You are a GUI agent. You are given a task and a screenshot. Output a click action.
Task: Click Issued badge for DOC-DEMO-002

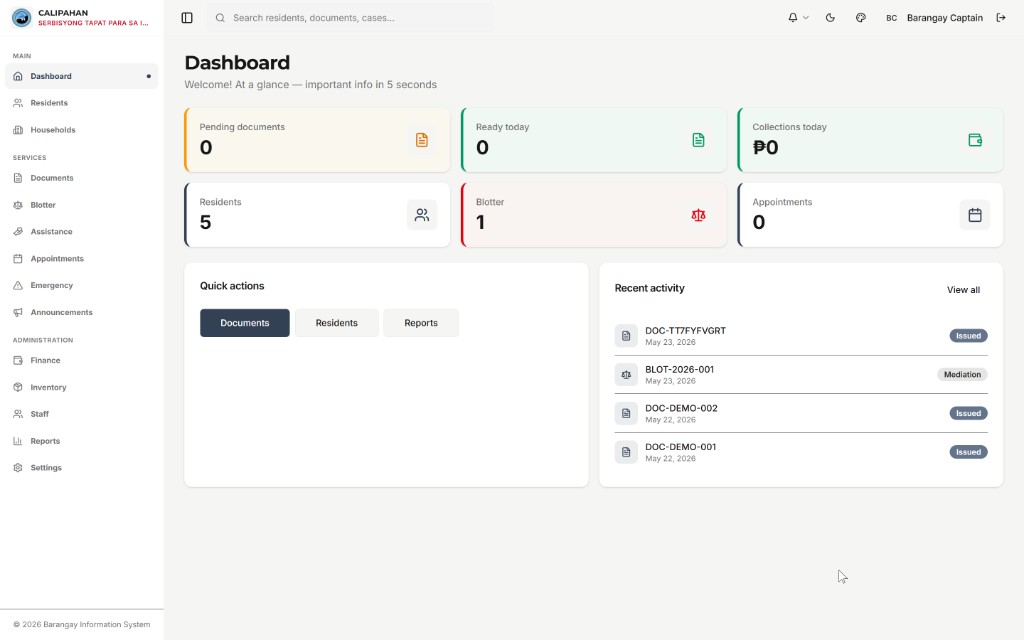click(968, 413)
